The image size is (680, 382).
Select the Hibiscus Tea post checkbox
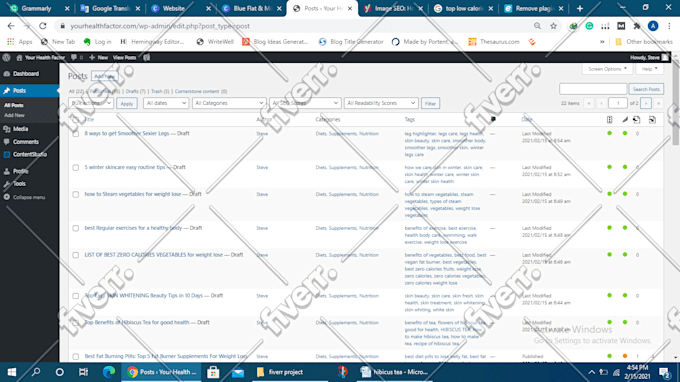[x=76, y=323]
